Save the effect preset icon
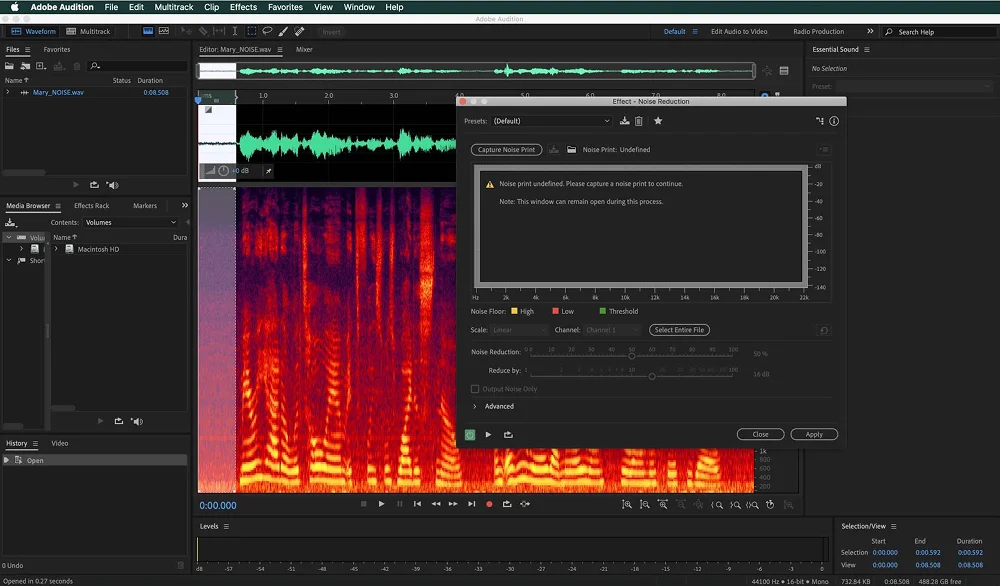This screenshot has height=586, width=1000. pos(625,121)
